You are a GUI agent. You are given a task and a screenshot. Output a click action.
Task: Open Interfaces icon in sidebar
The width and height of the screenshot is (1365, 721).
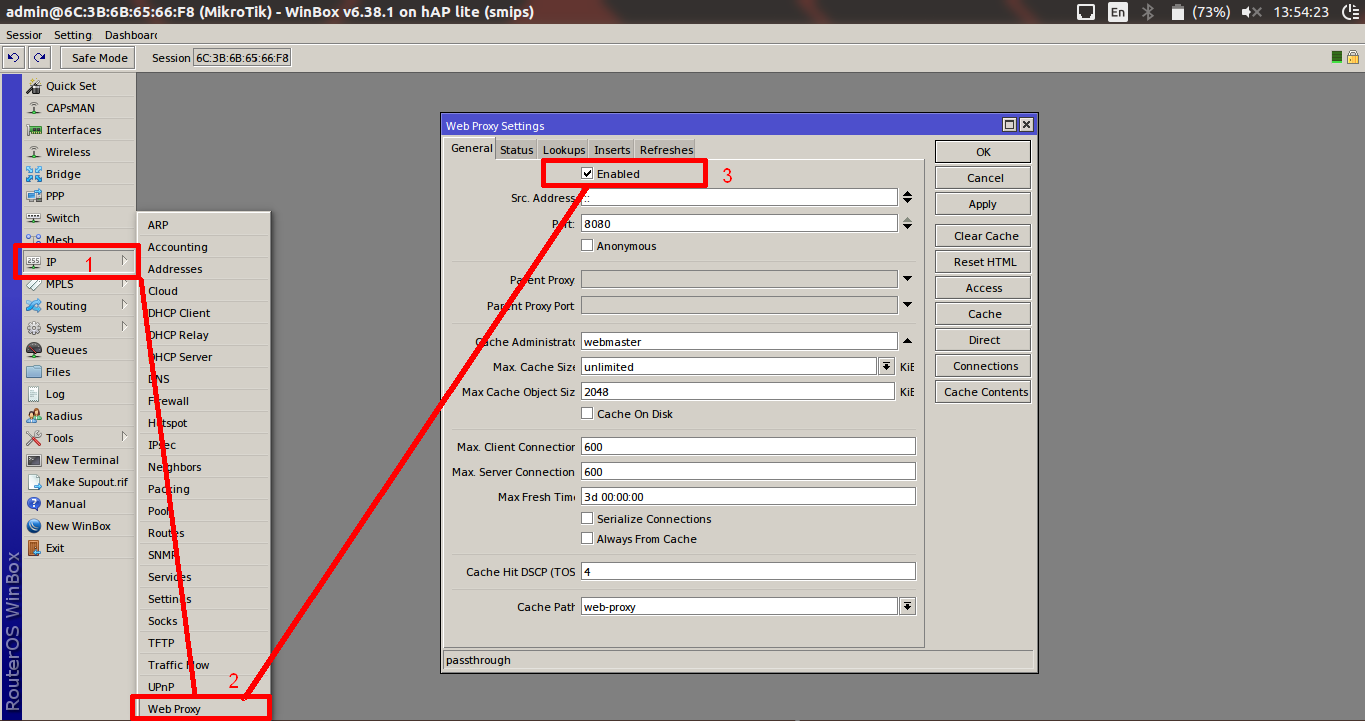[x=34, y=130]
